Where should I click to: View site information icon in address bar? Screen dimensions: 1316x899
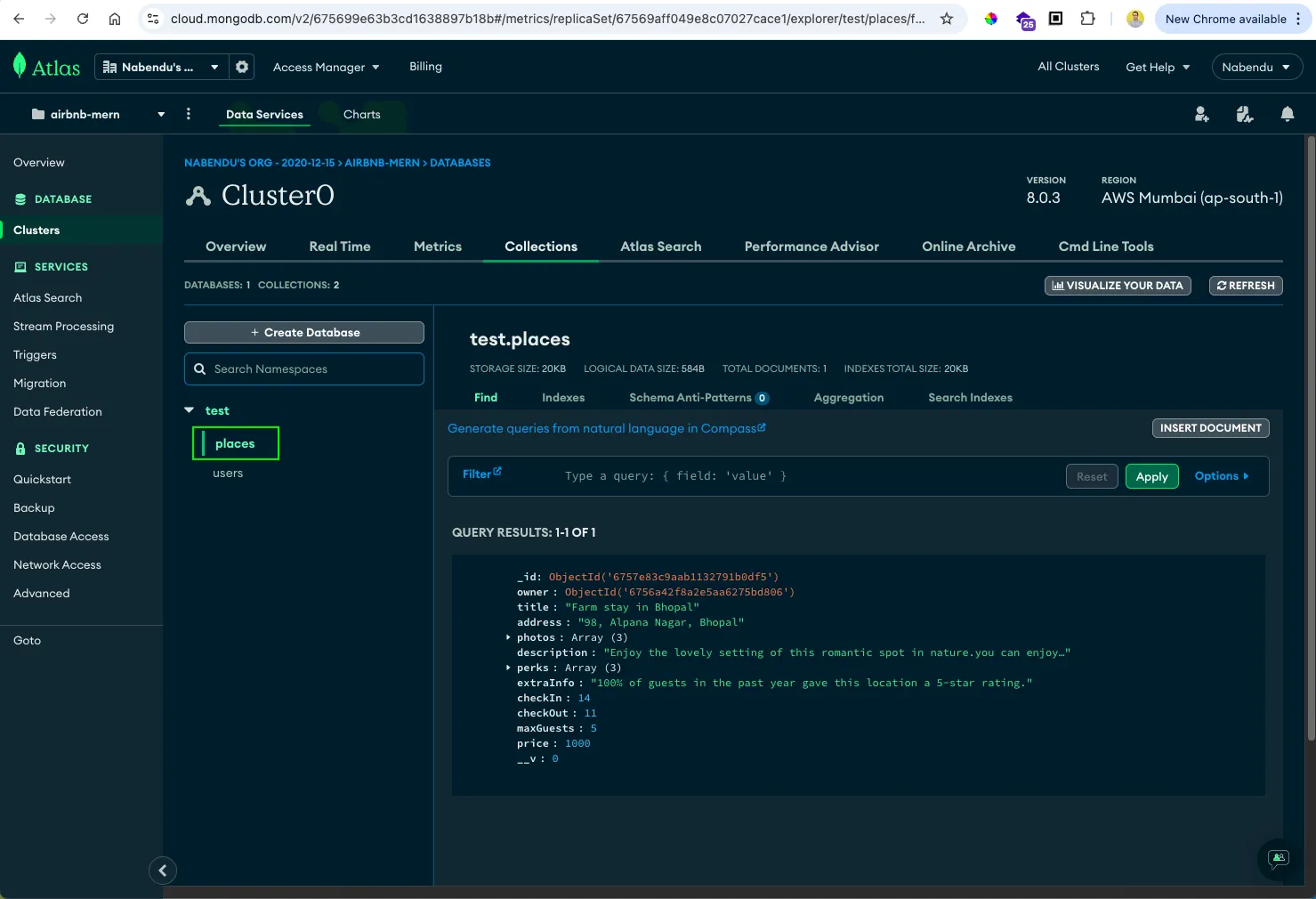click(x=153, y=19)
